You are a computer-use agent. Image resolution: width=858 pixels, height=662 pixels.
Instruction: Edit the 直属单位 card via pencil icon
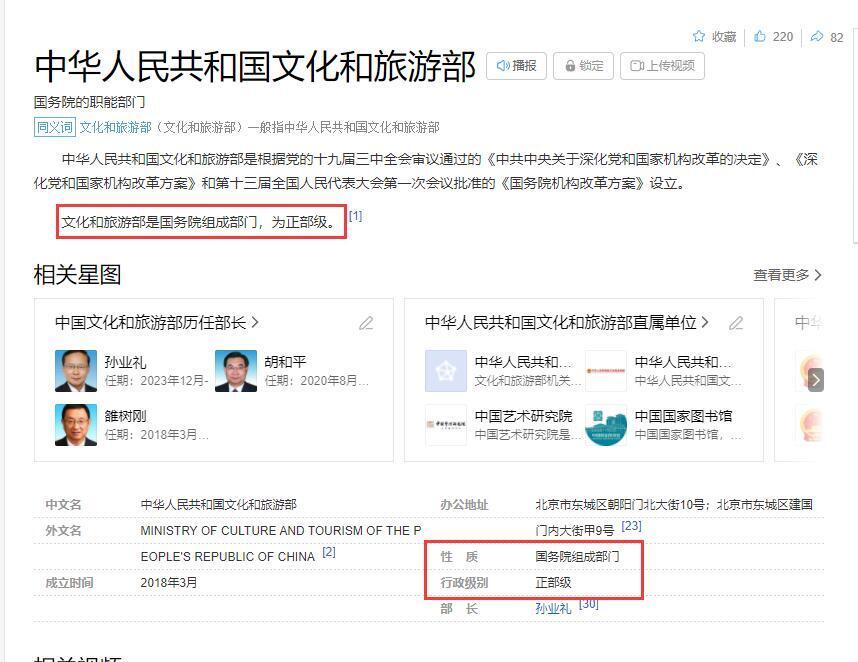click(x=736, y=323)
